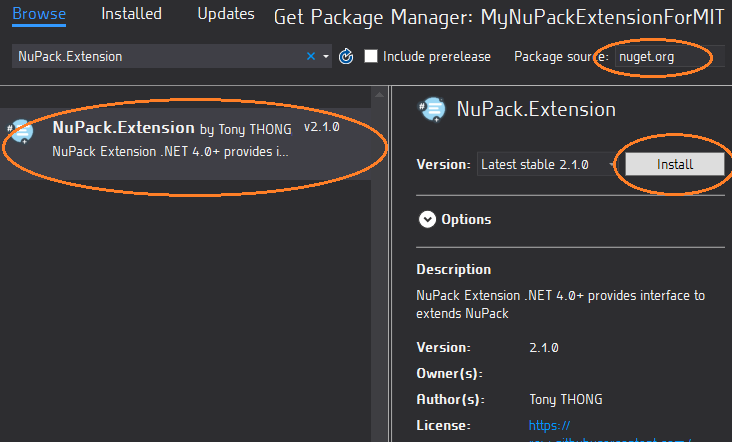
Task: Click the NuPack.Extension title in details pane
Action: tap(536, 109)
